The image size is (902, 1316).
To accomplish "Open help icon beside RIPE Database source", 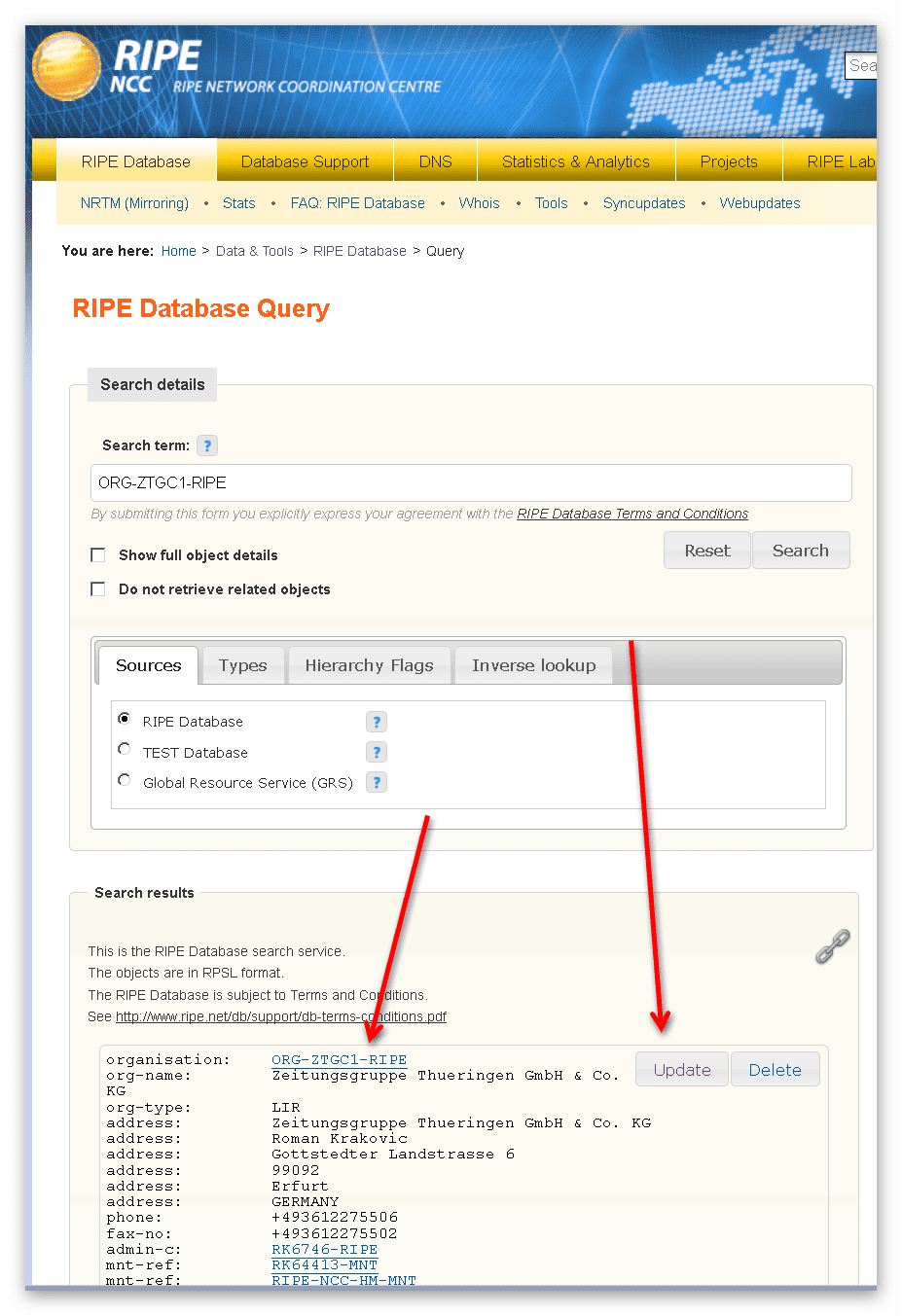I will (377, 722).
